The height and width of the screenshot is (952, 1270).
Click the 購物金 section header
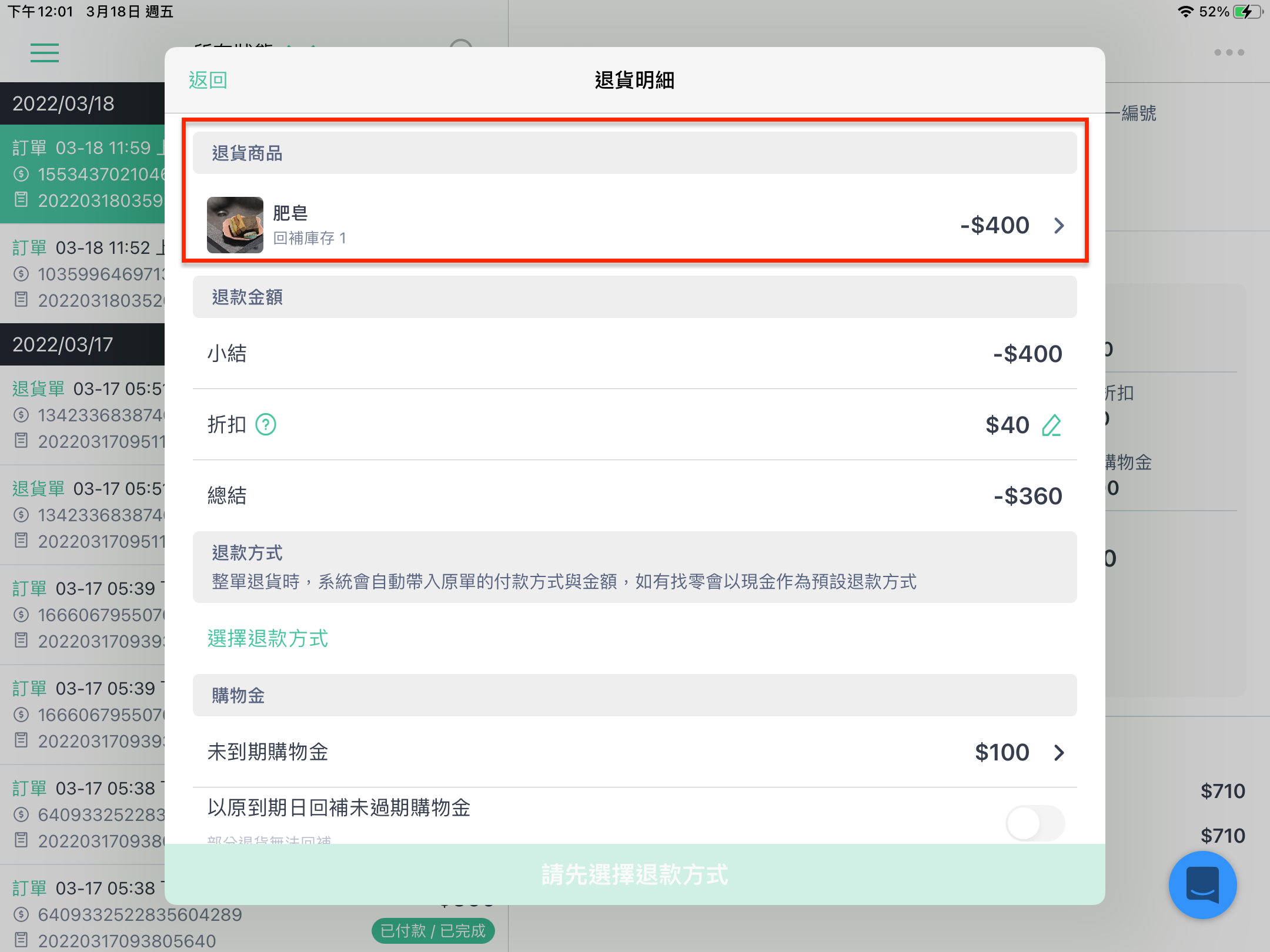635,695
